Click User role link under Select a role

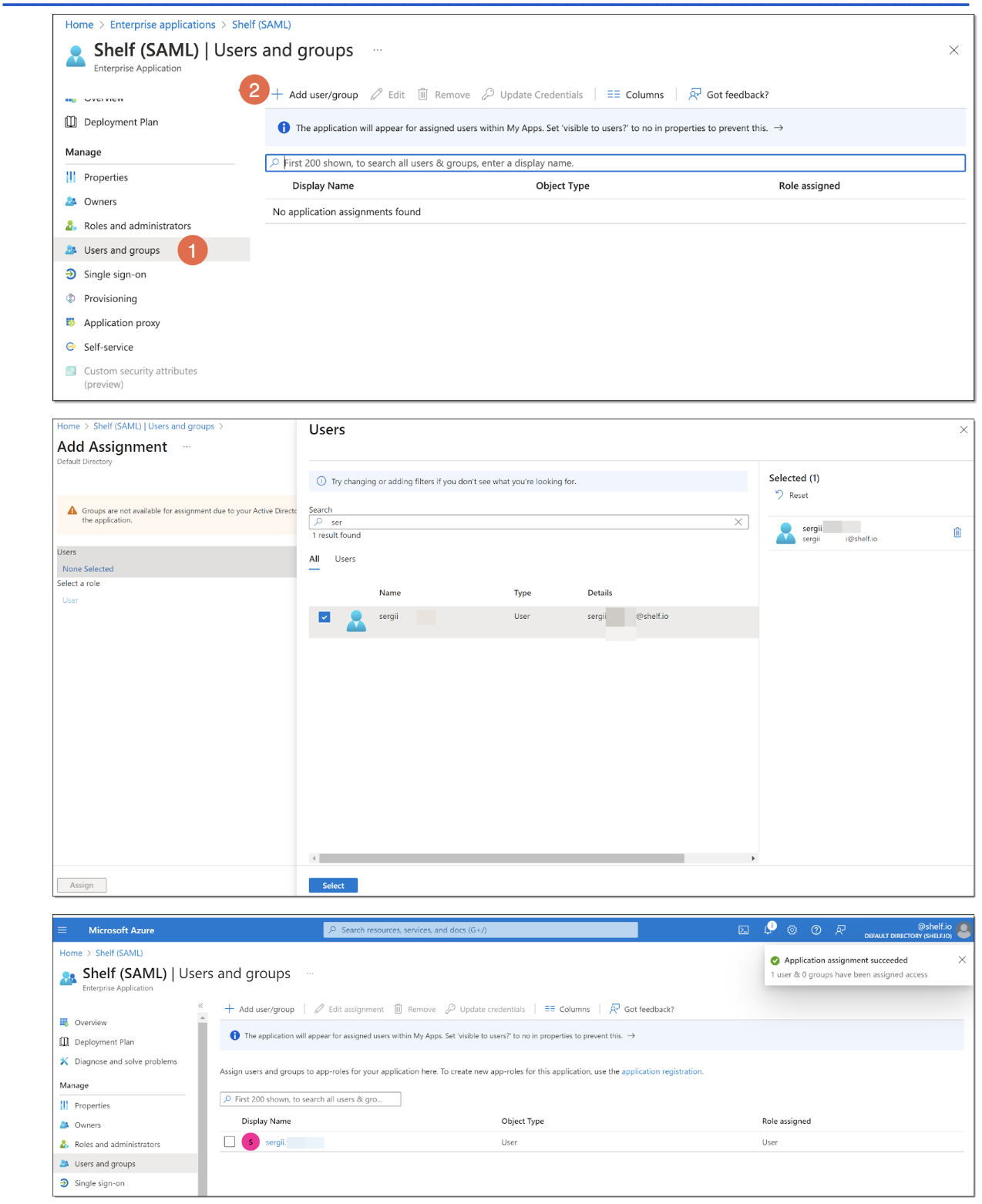[x=70, y=600]
